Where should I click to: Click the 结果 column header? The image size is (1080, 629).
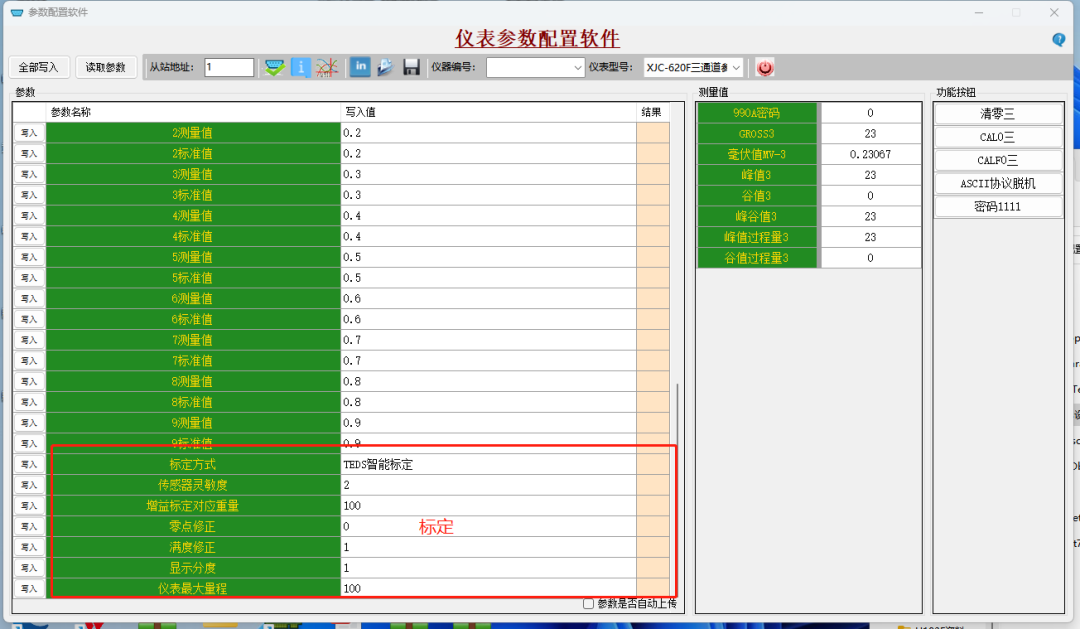(653, 112)
